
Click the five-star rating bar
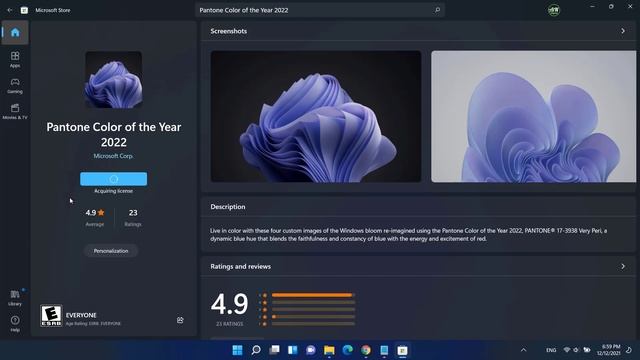[313, 295]
